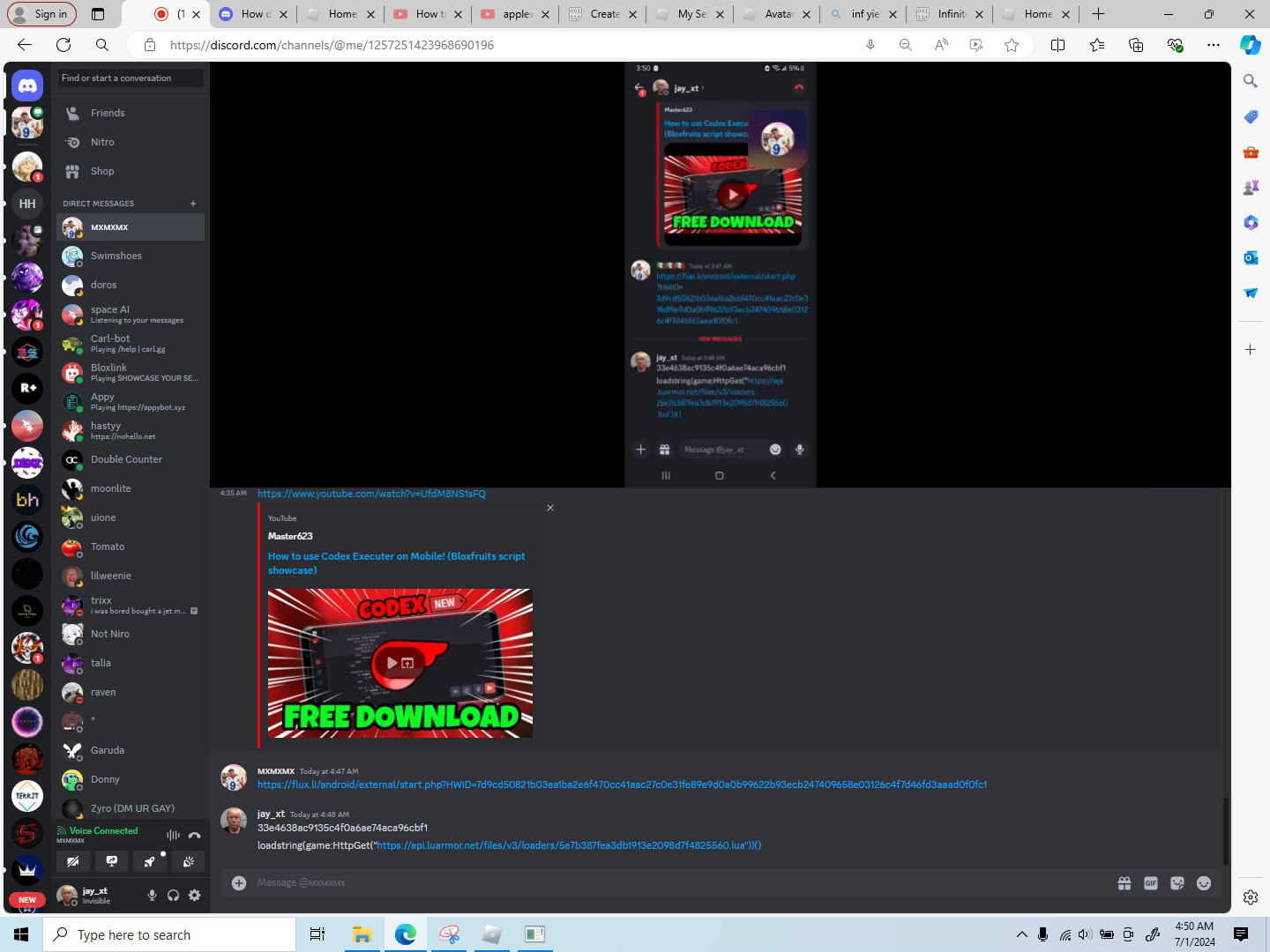Go back in browser history
This screenshot has width=1270, height=952.
click(25, 45)
